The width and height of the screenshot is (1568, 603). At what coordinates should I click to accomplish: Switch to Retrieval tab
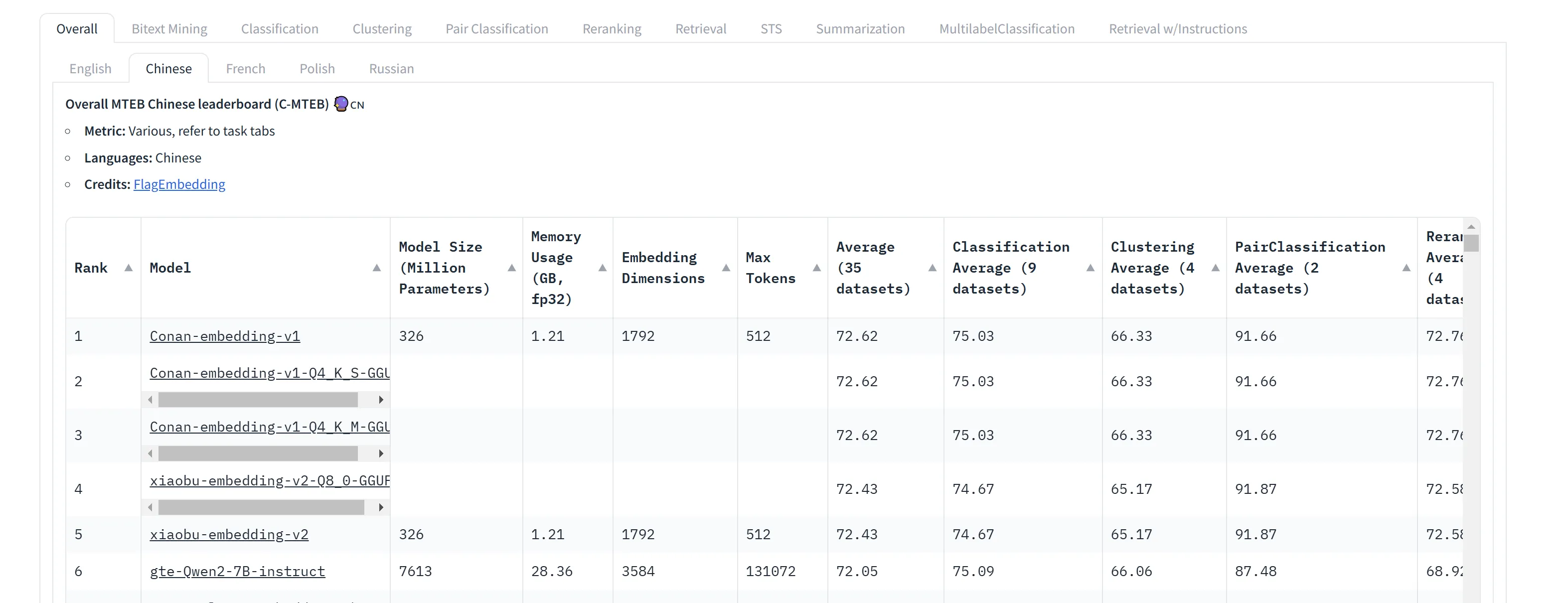[x=701, y=28]
